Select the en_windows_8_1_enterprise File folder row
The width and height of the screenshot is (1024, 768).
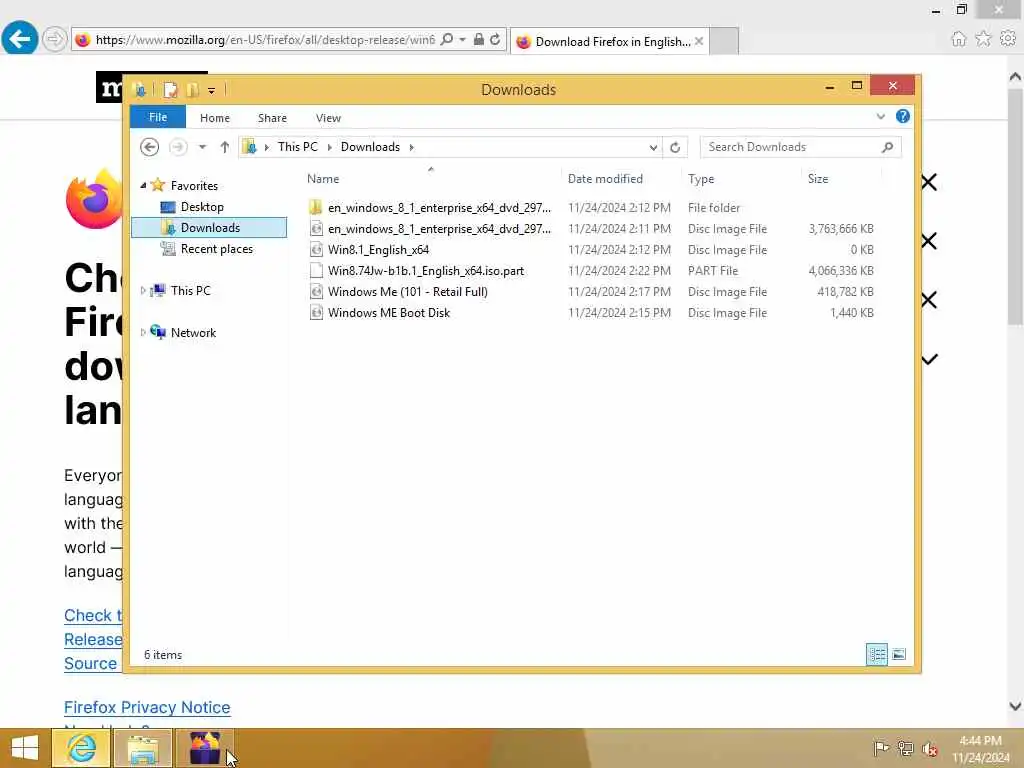point(591,208)
